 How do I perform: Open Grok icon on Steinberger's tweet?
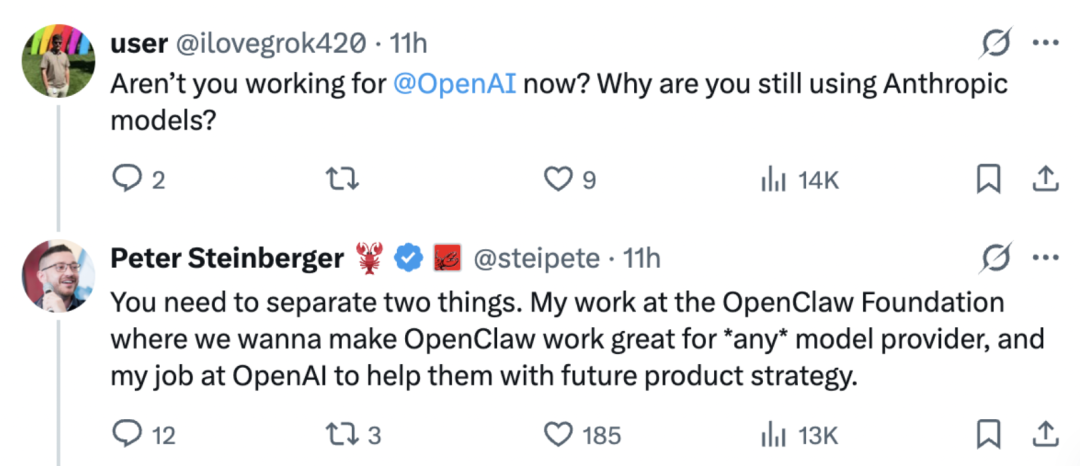pos(995,259)
